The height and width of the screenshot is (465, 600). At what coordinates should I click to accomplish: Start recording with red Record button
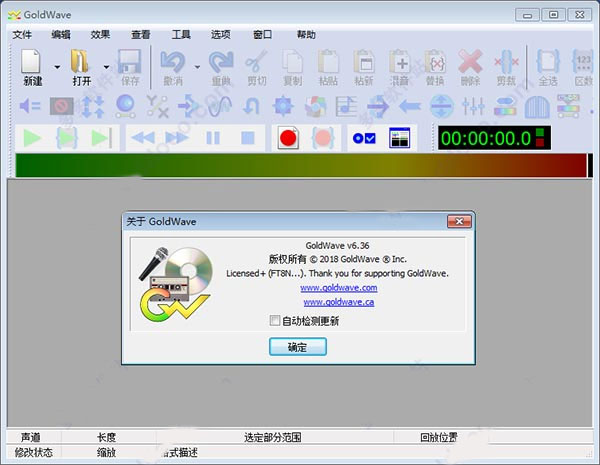pos(288,138)
